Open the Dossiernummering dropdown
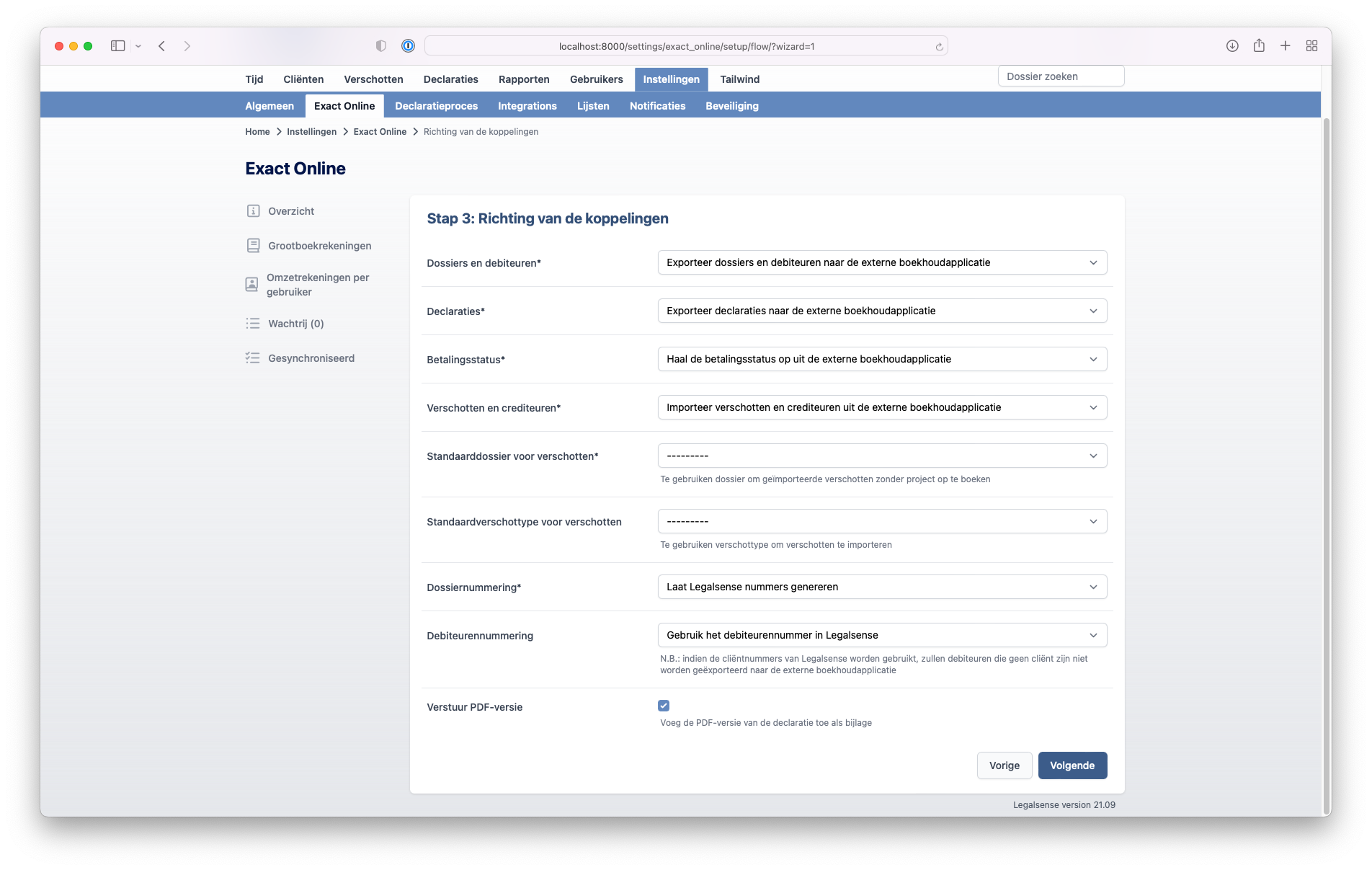This screenshot has height=870, width=1372. pos(882,587)
